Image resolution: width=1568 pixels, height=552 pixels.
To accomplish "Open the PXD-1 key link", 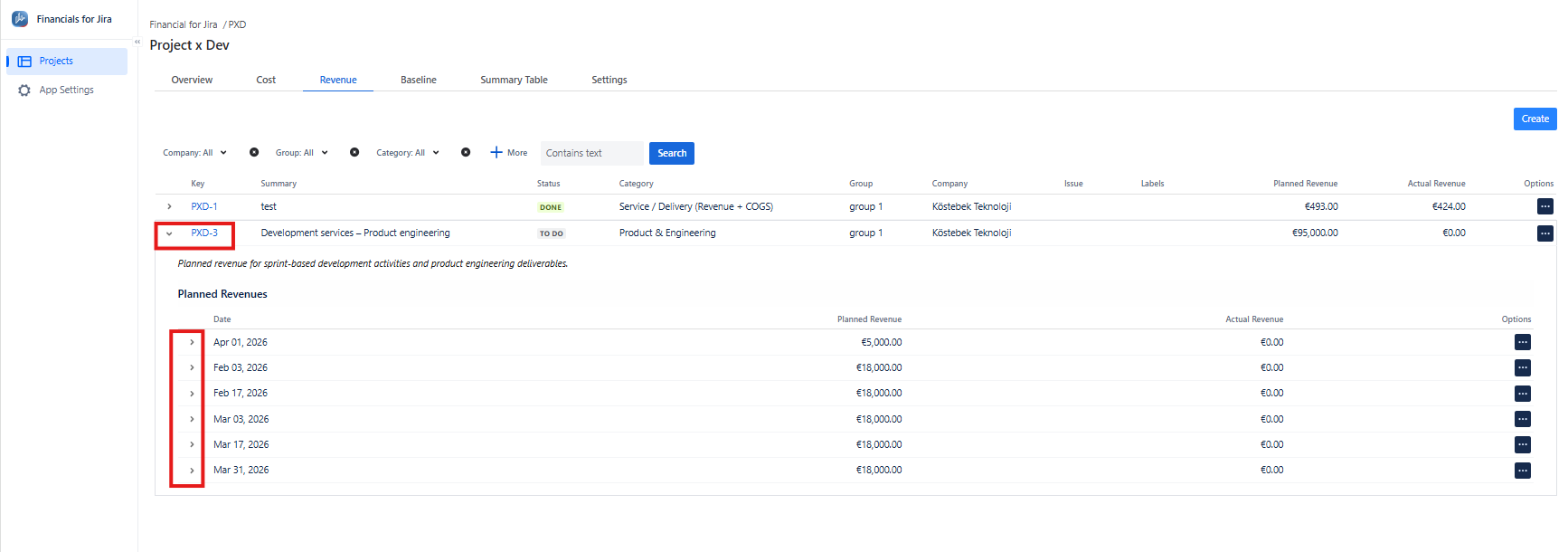I will pos(204,206).
